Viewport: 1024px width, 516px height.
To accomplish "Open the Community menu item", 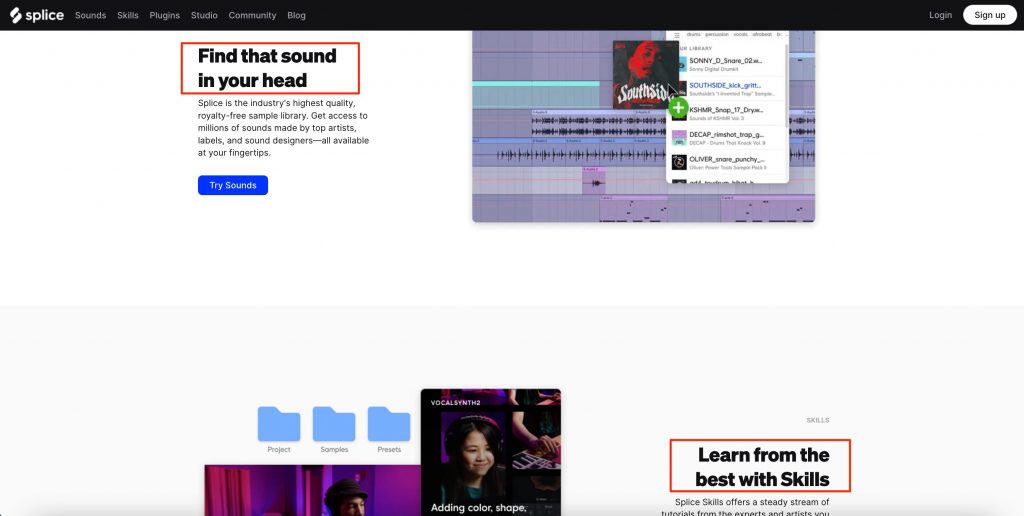I will pos(252,15).
